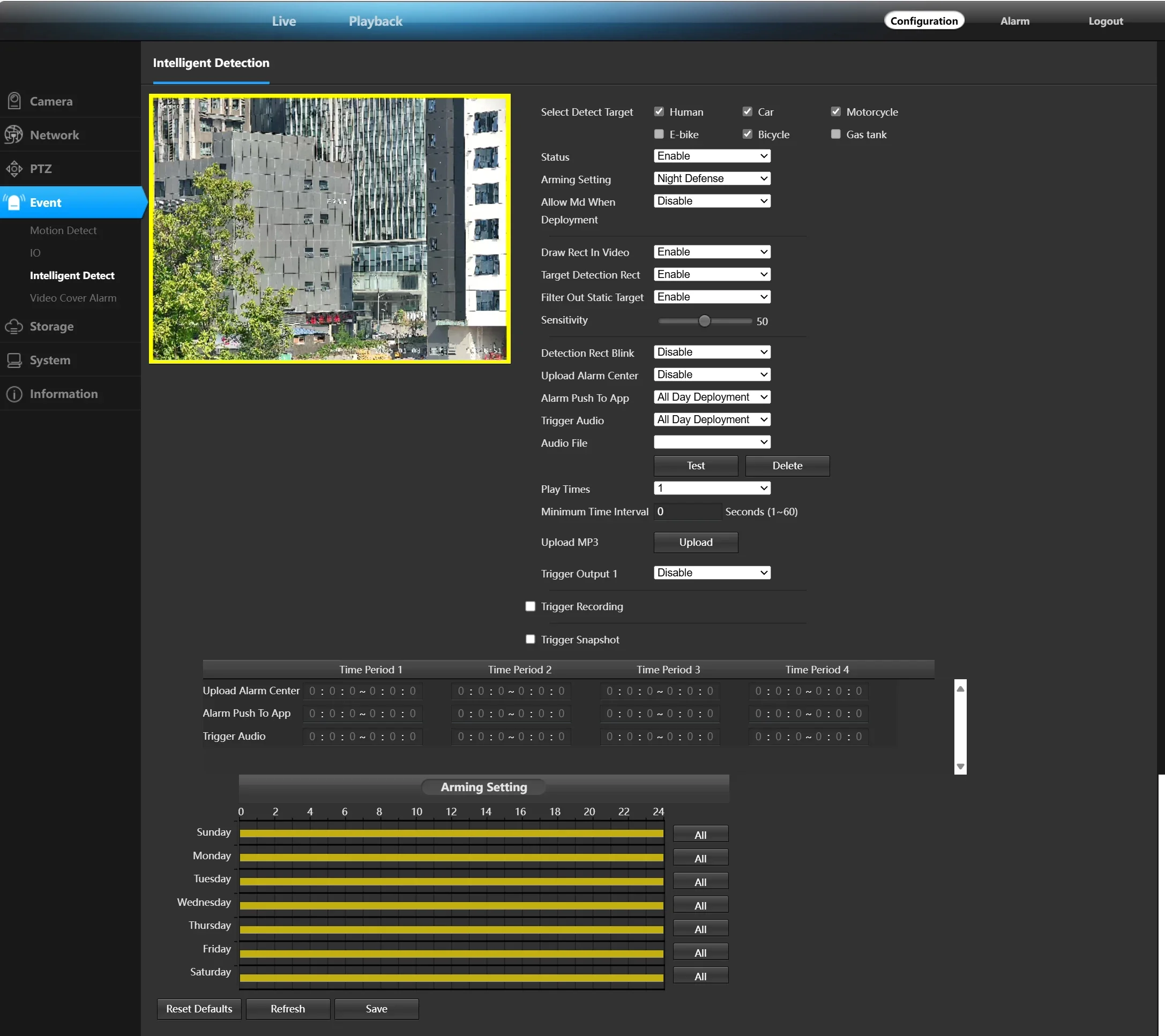This screenshot has height=1036, width=1165.
Task: Switch to the Playback tab
Action: (x=375, y=21)
